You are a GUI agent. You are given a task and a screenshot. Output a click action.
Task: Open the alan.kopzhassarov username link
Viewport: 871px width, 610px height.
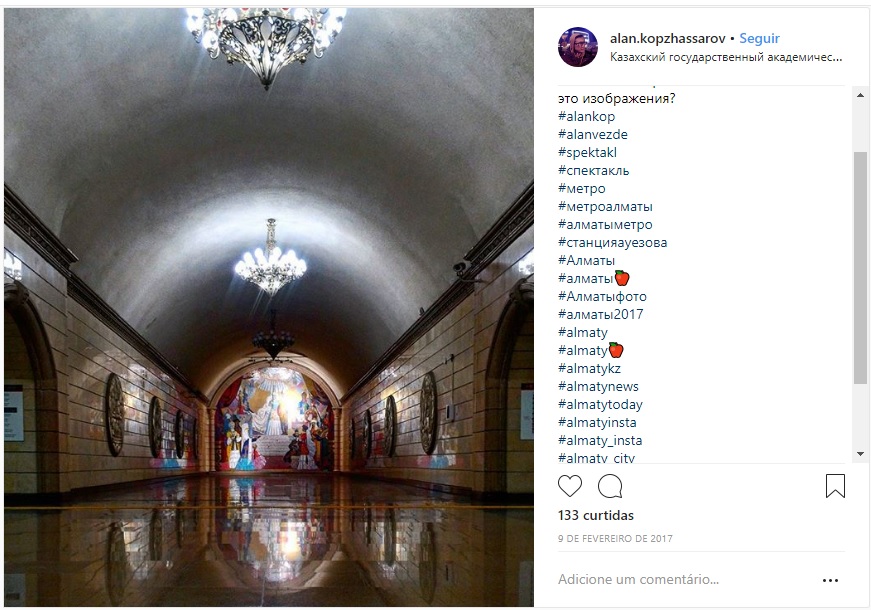[x=668, y=38]
